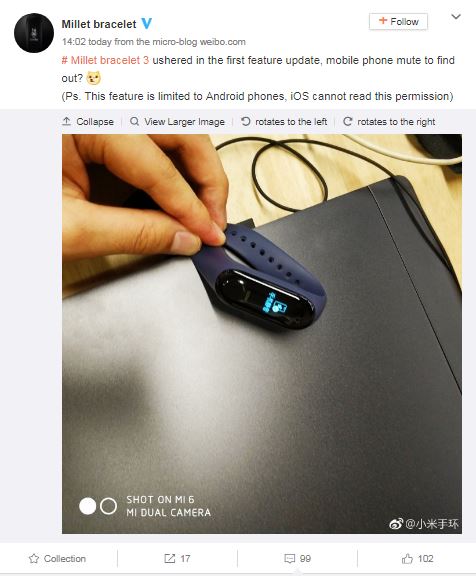The width and height of the screenshot is (476, 576).
Task: Add post to Collection with star
Action: coord(57,558)
